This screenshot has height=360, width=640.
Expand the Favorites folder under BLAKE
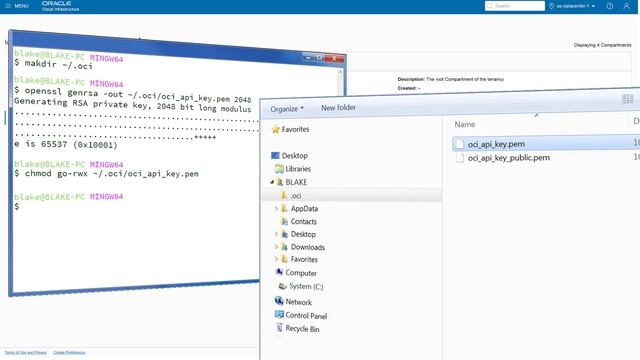click(x=276, y=259)
